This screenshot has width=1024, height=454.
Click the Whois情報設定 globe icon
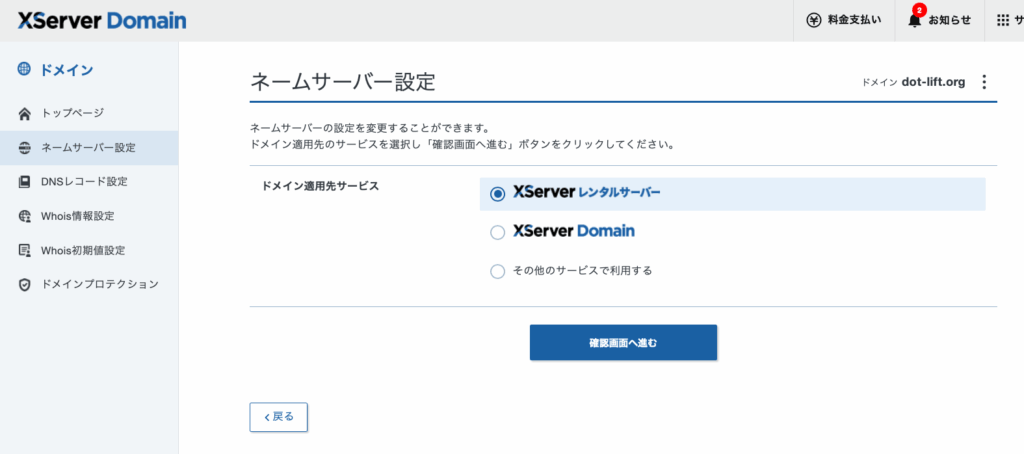[x=25, y=216]
